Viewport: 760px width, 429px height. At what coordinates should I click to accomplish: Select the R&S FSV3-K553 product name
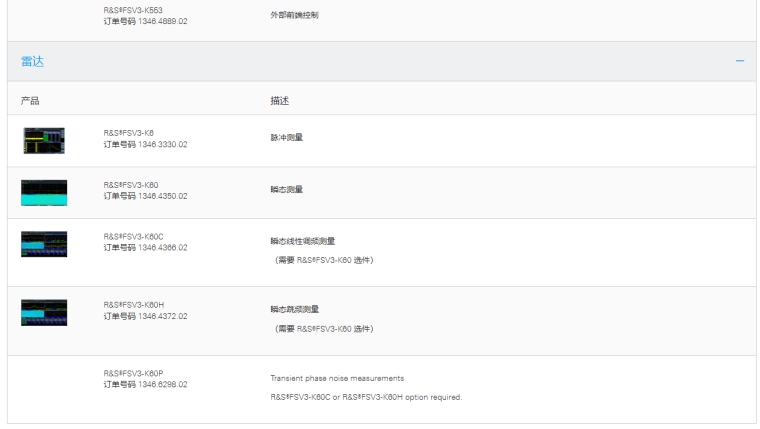[x=131, y=11]
